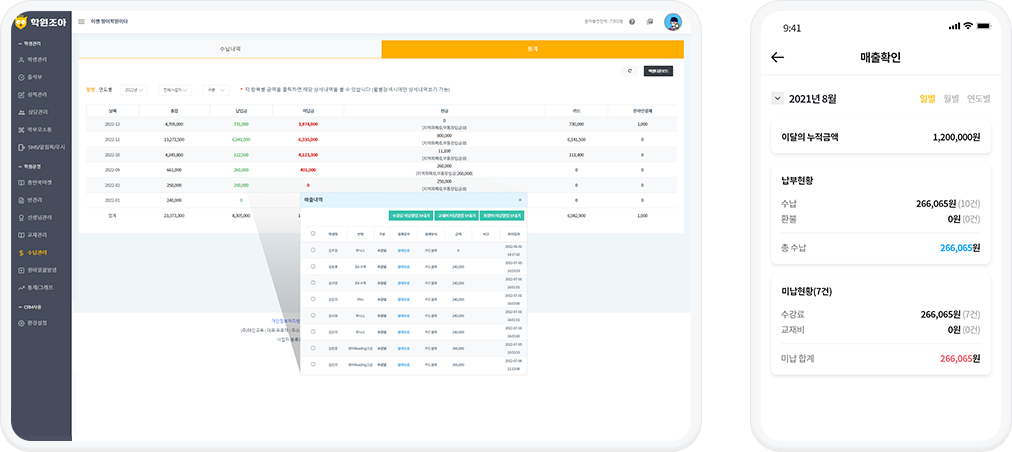Click the hamburger menu icon beside the logo
The image size is (1012, 452).
(81, 21)
